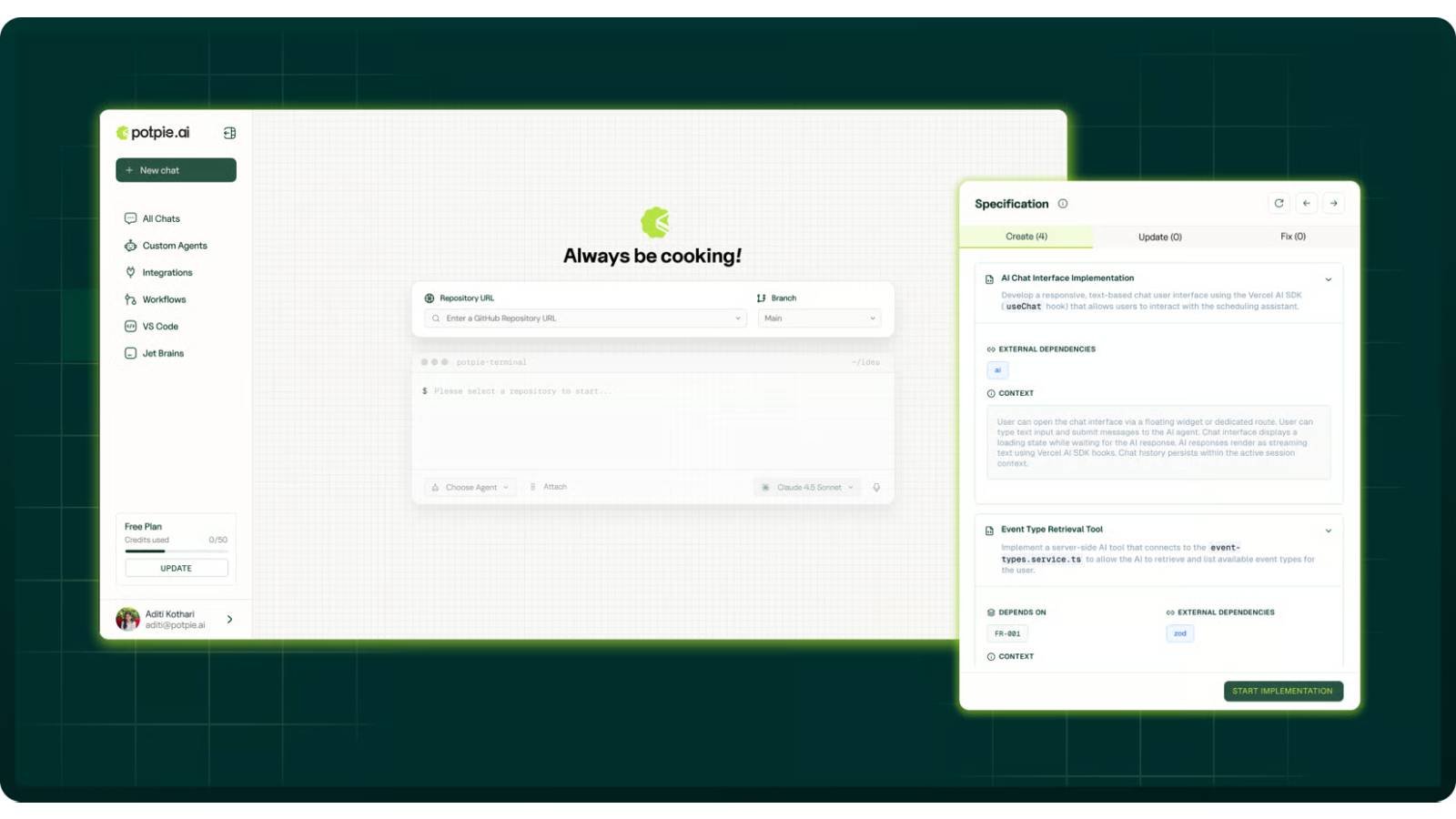Screen dimensions: 1456x819
Task: Select Jet Brains in the sidebar
Action: [x=163, y=353]
